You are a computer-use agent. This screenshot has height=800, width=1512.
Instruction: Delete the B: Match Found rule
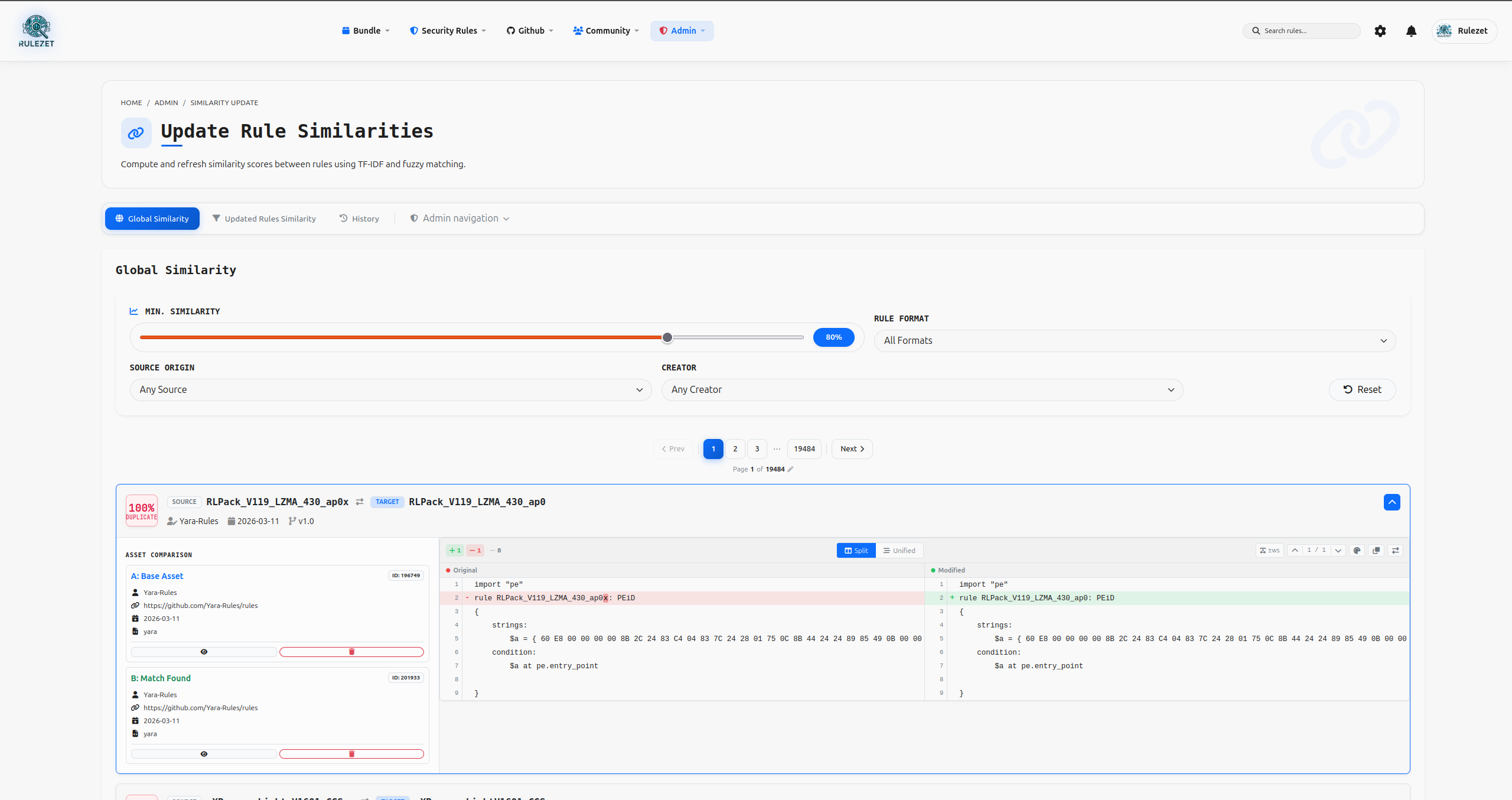pyautogui.click(x=351, y=754)
